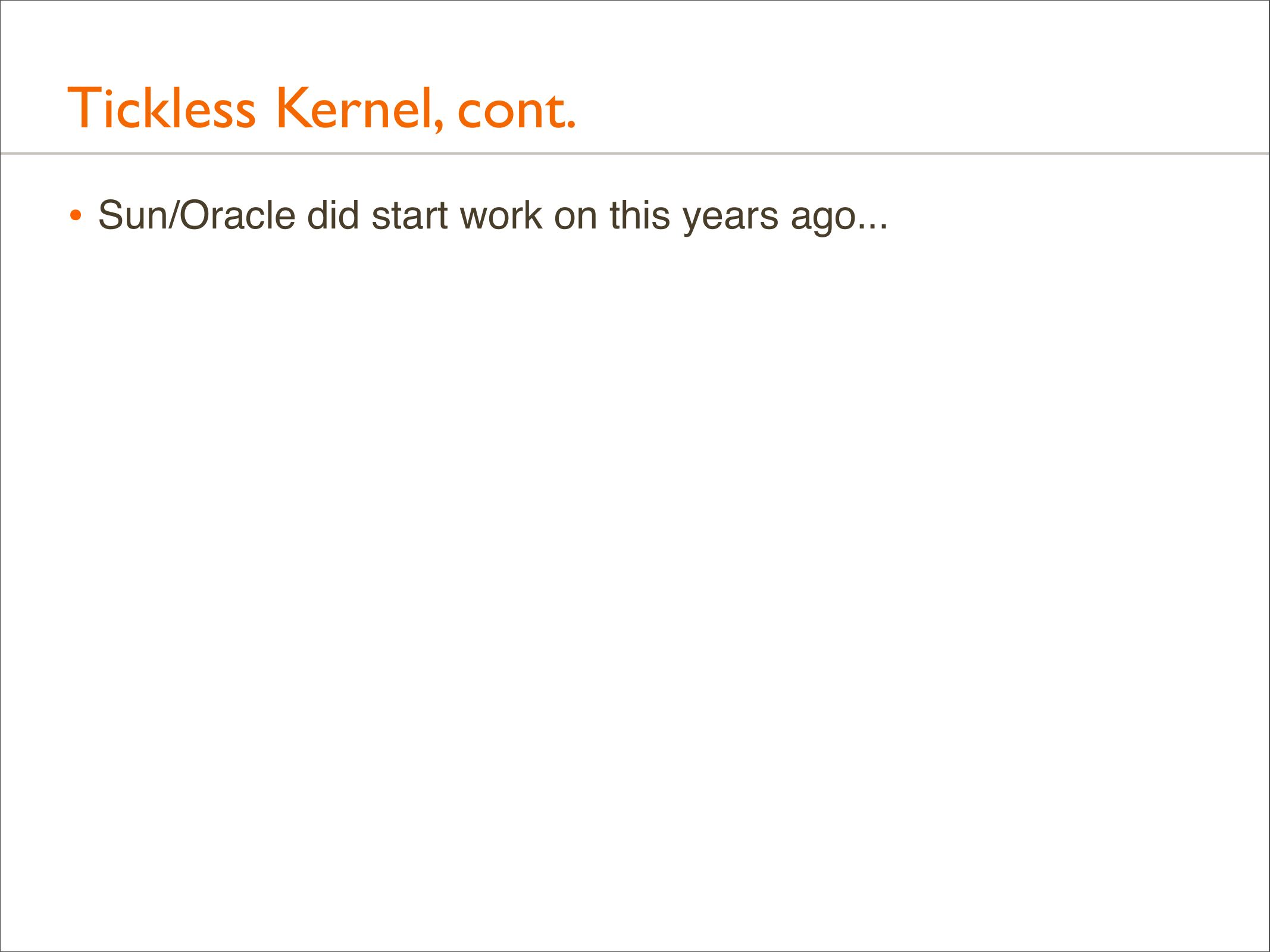This screenshot has height=952, width=1270.
Task: Click the word "did" in the bullet line
Action: click(x=333, y=215)
